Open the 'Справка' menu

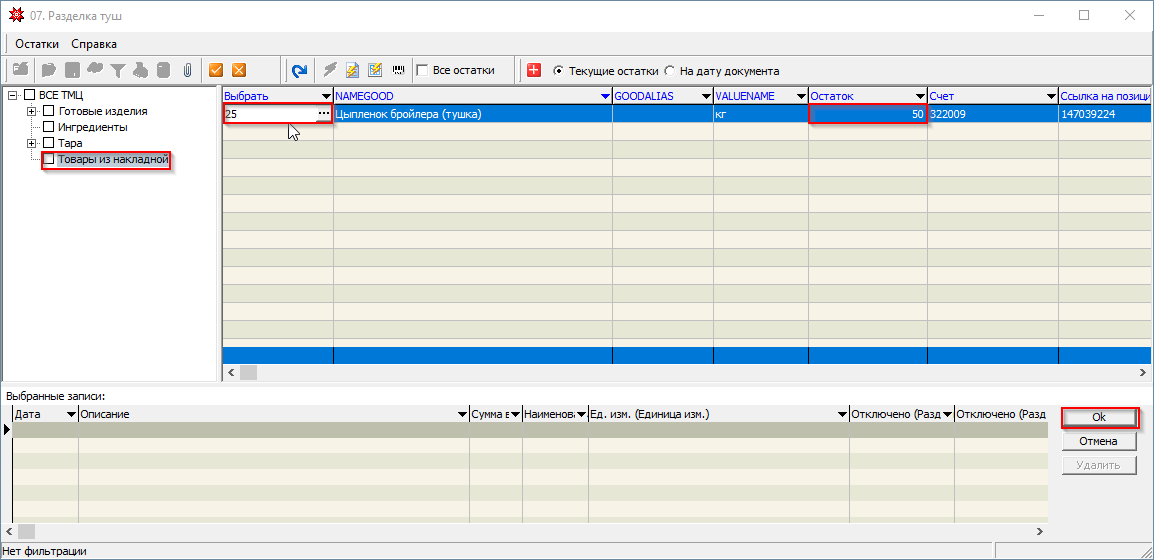94,44
